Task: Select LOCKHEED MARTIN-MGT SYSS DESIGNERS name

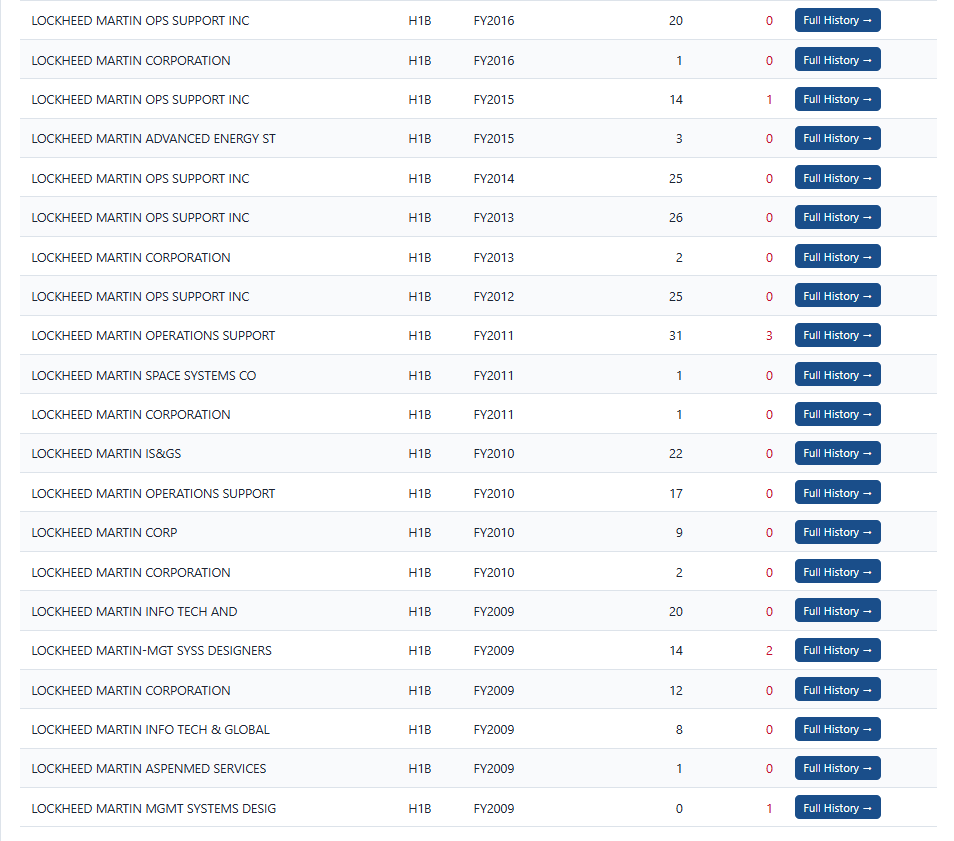Action: point(151,651)
